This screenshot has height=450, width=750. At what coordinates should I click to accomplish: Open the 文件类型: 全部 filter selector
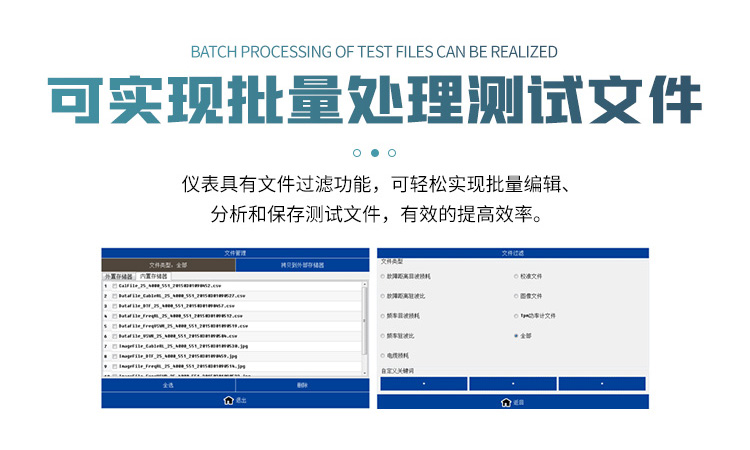tap(169, 265)
